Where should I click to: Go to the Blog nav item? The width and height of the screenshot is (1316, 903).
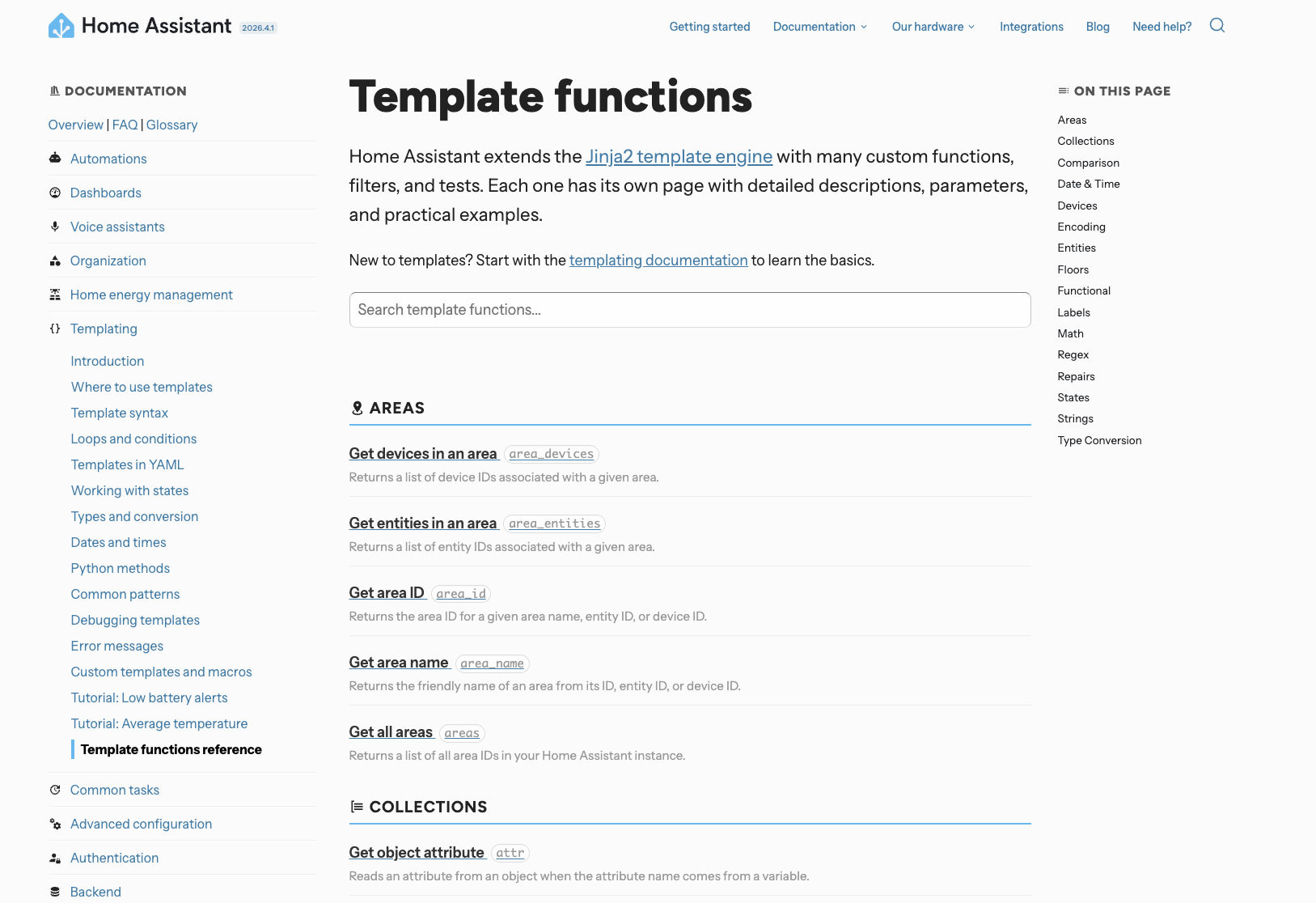tap(1098, 27)
